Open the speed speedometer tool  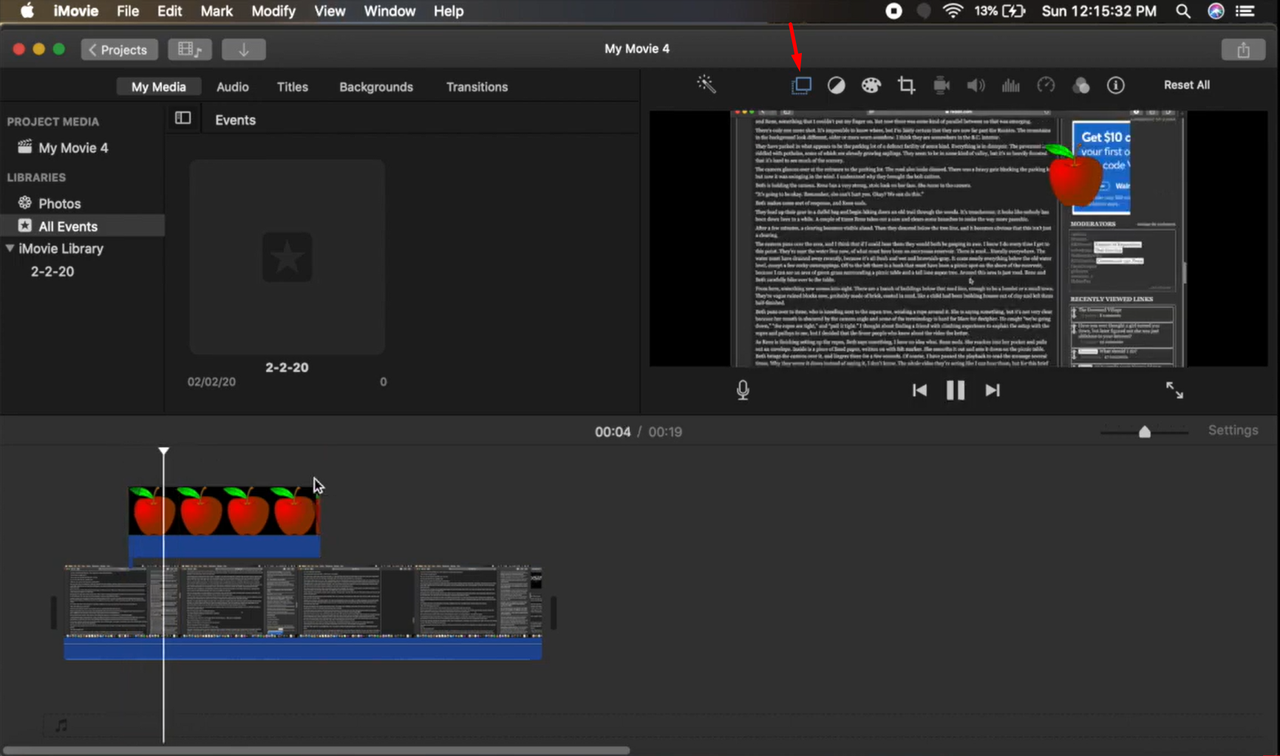point(1046,85)
